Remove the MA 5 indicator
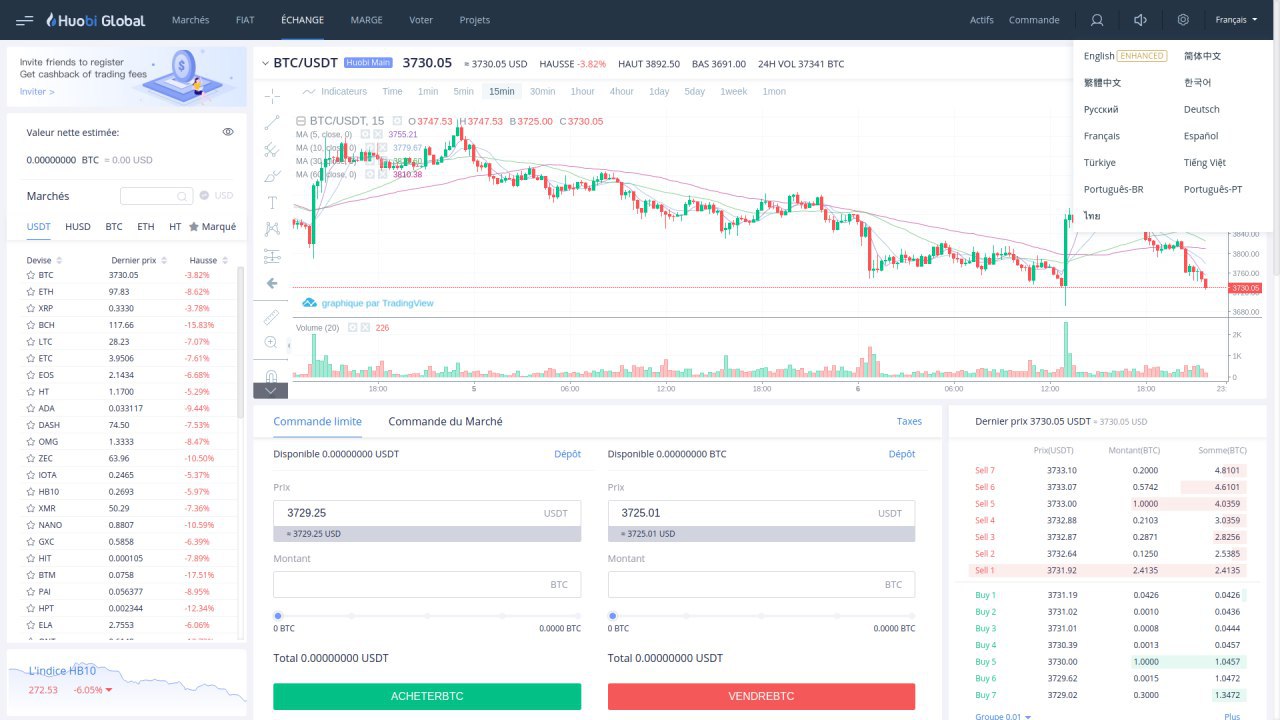 pyautogui.click(x=379, y=134)
